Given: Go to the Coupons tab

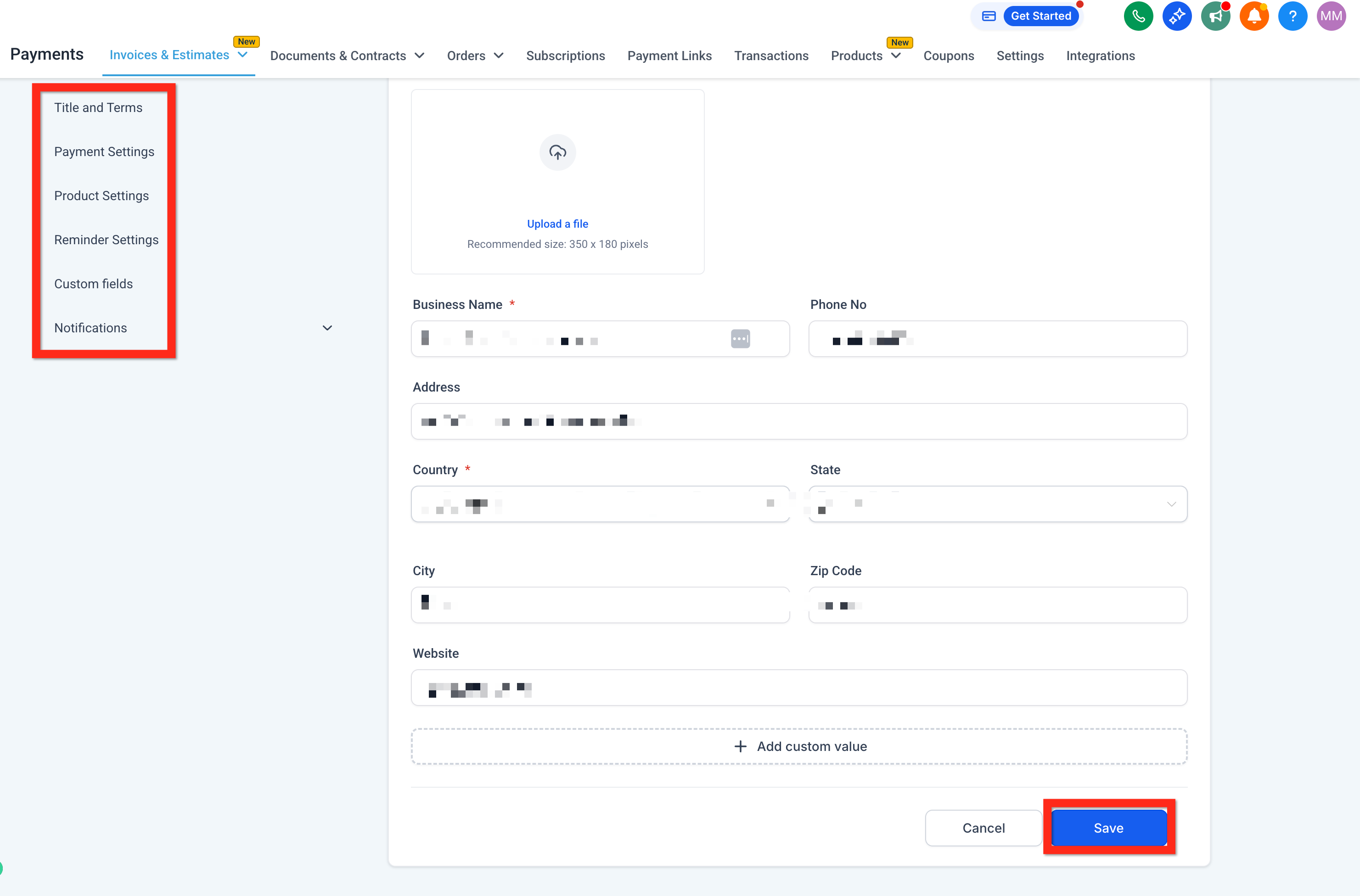Looking at the screenshot, I should pyautogui.click(x=948, y=56).
